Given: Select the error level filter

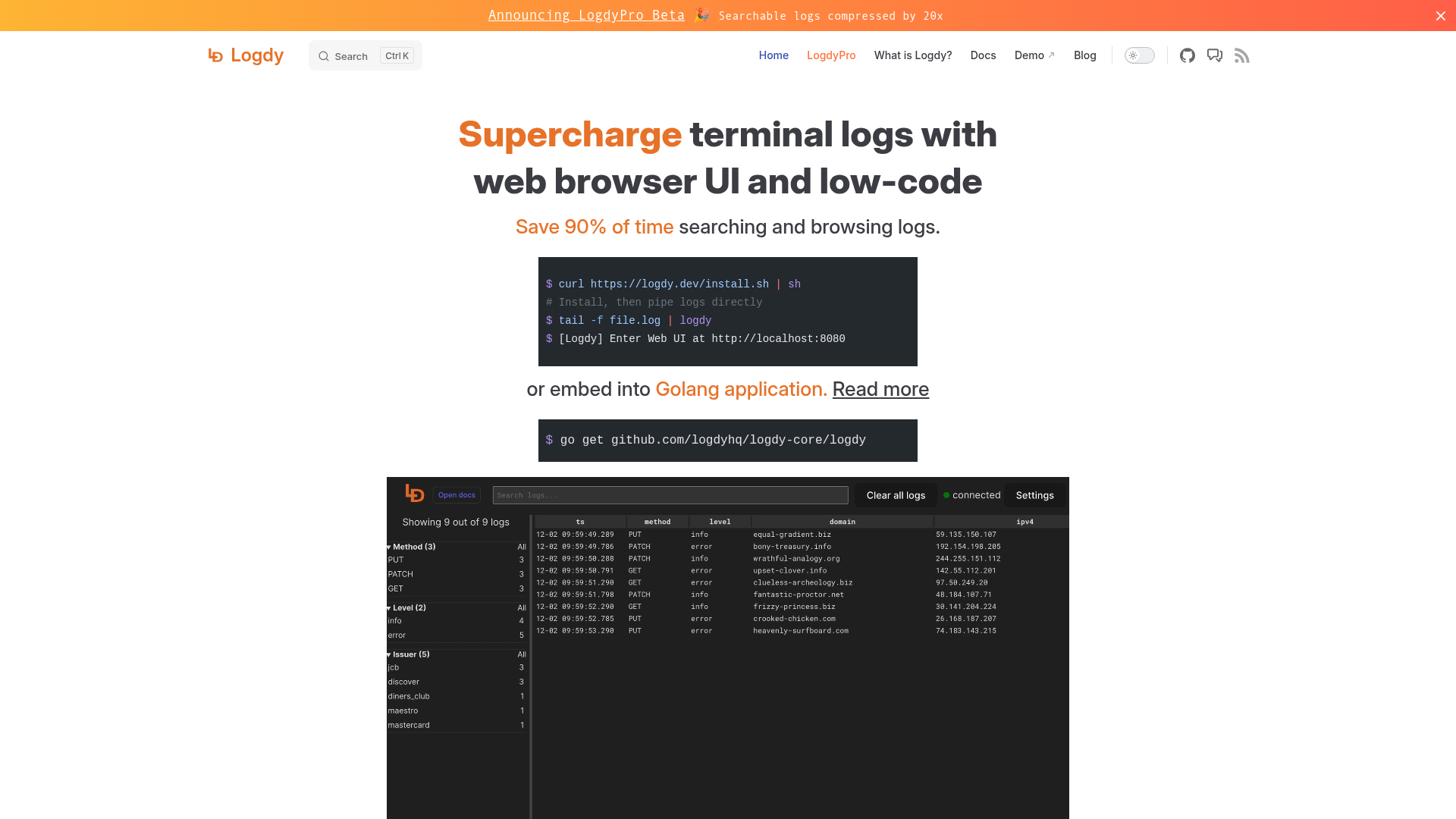Looking at the screenshot, I should pyautogui.click(x=456, y=635).
